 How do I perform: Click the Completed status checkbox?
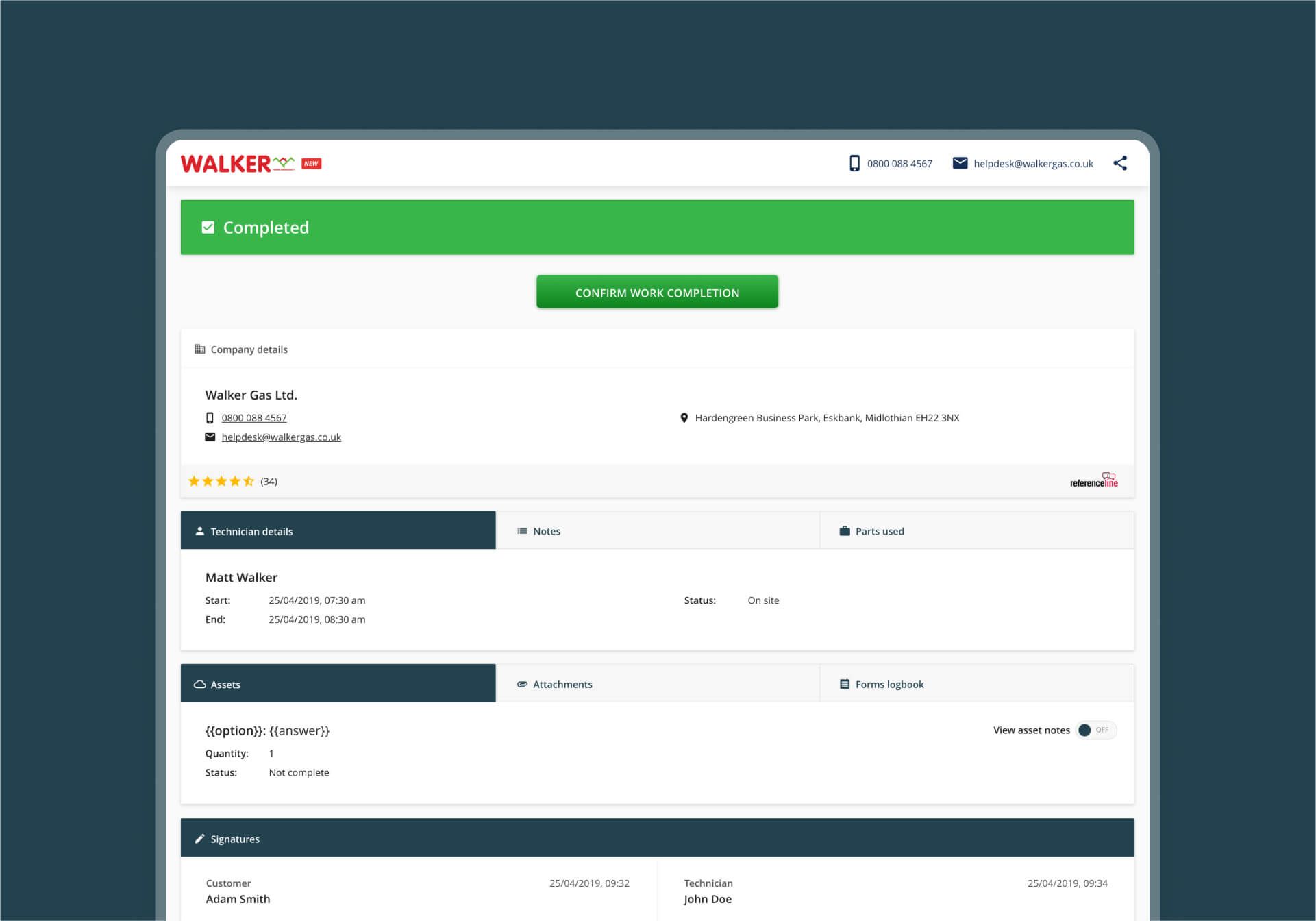point(208,228)
